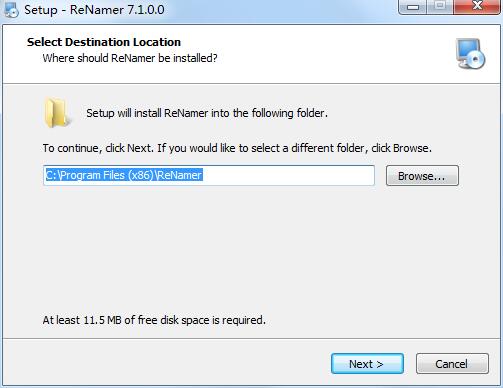
Task: Click the highlighted C:\Program Files (x86)\ReNamer path
Action: tap(124, 175)
